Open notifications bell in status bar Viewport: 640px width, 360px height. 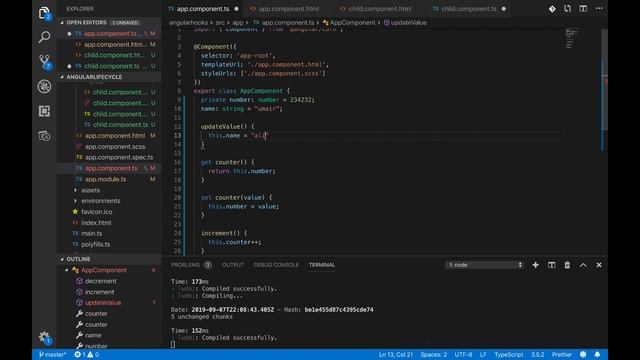597,355
